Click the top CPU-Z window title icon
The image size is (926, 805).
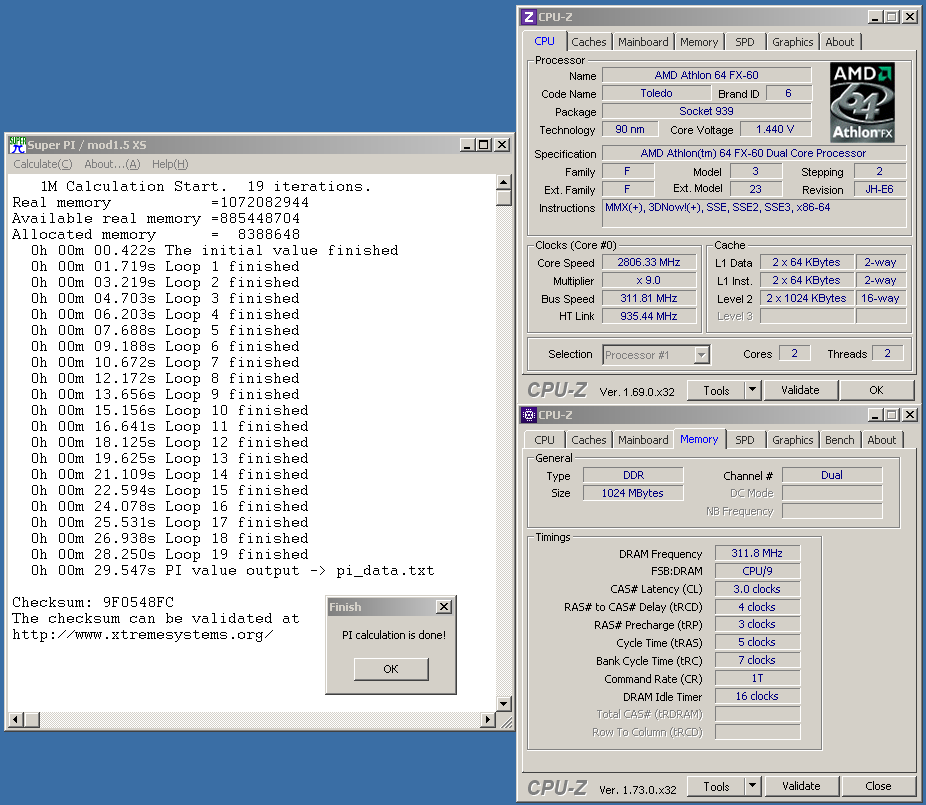click(529, 17)
